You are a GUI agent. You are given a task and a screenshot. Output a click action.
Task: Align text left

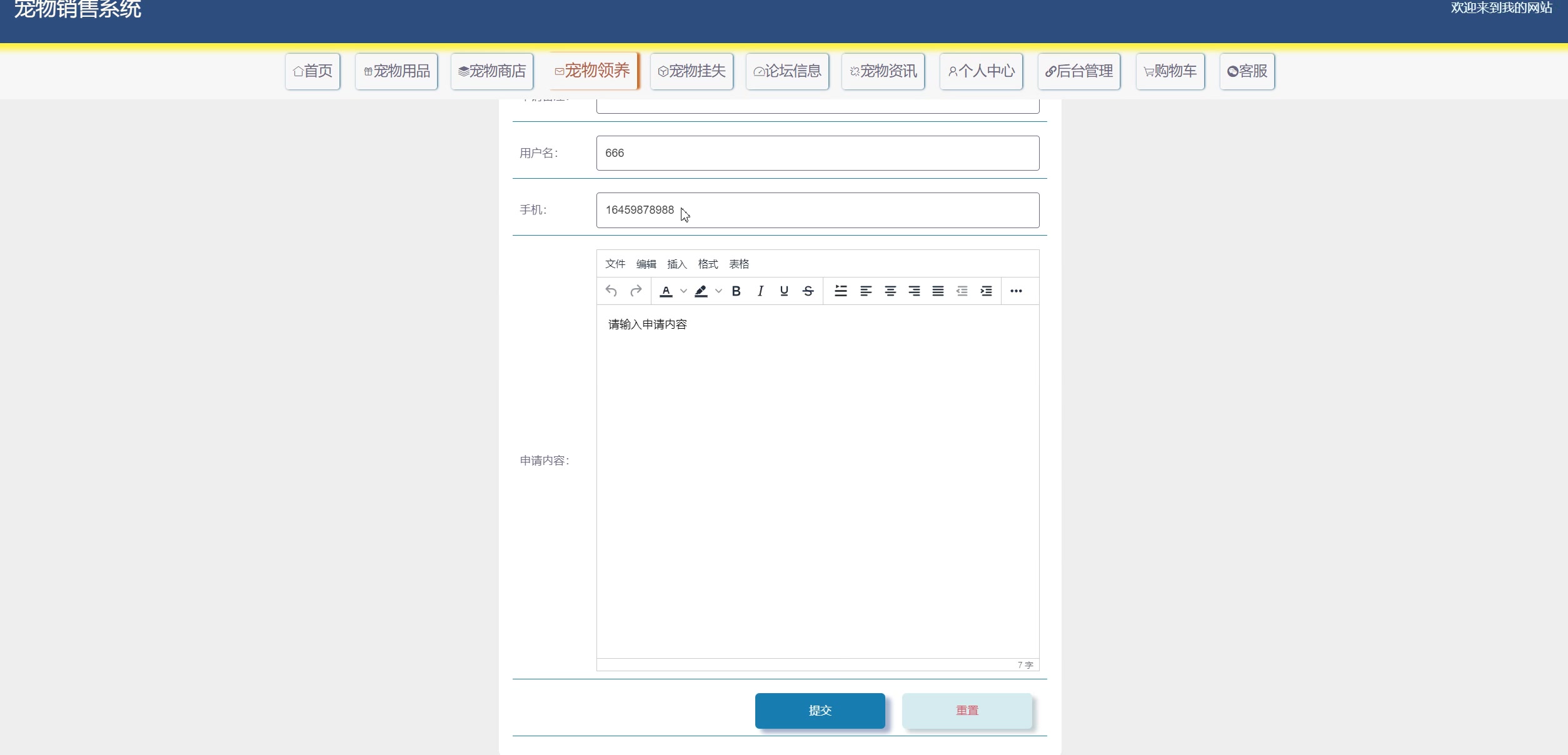(866, 291)
